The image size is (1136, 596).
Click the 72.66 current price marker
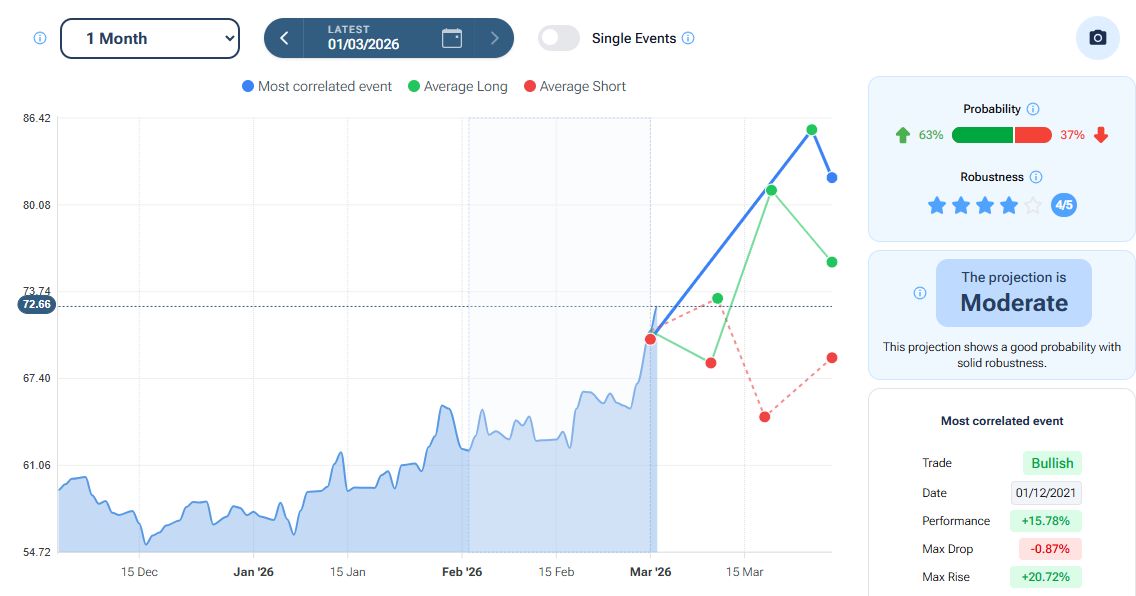pos(36,304)
